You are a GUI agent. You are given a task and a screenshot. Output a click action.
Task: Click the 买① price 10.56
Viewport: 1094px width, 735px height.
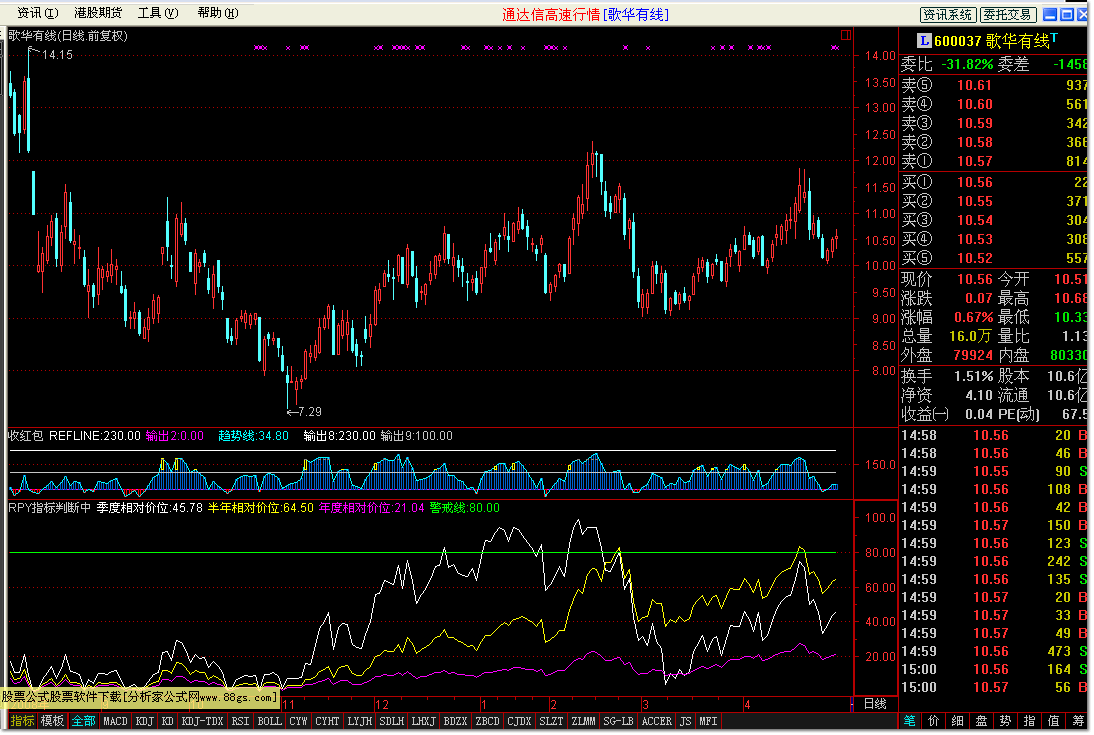pyautogui.click(x=975, y=182)
